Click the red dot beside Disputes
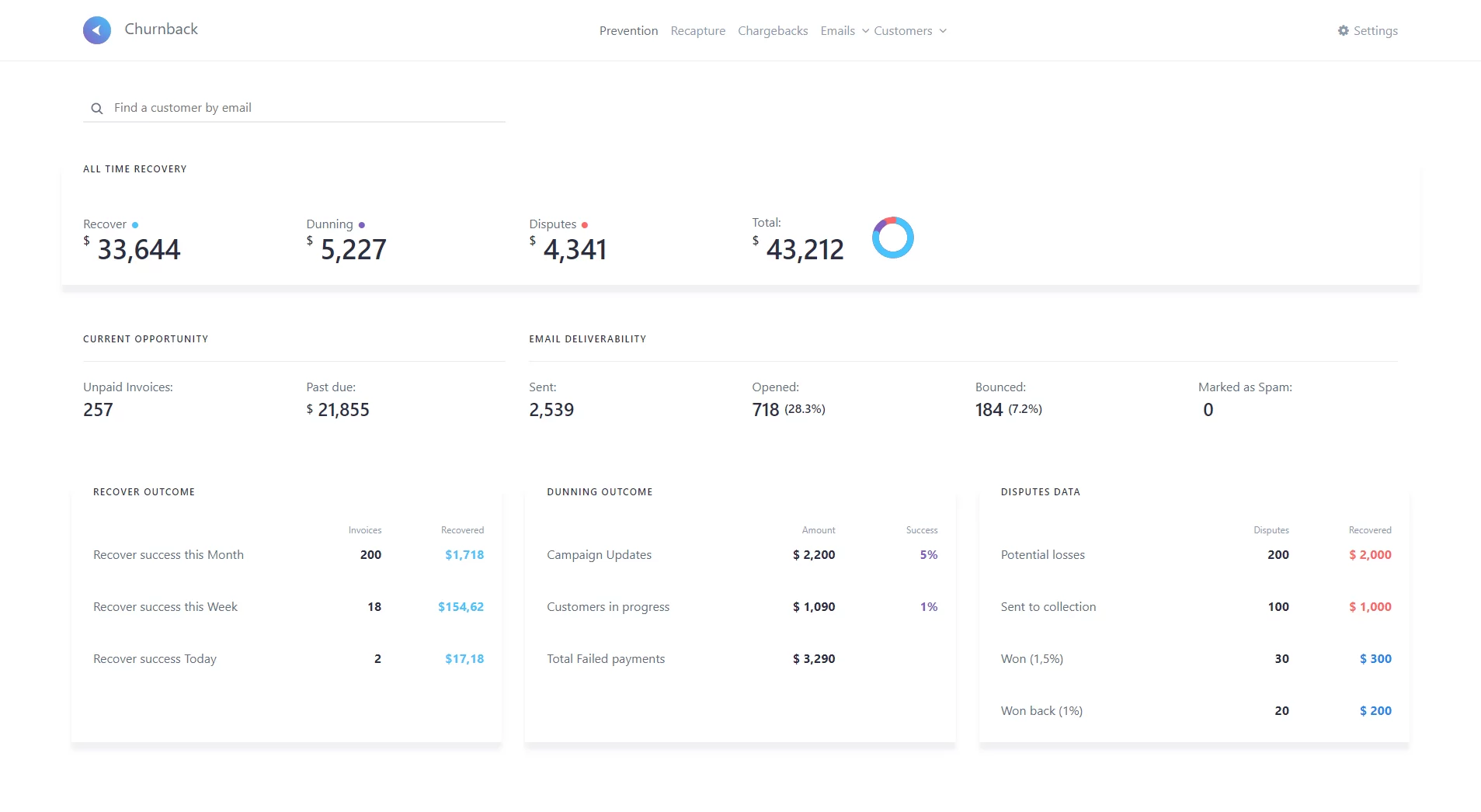This screenshot has width=1481, height=812. [585, 225]
